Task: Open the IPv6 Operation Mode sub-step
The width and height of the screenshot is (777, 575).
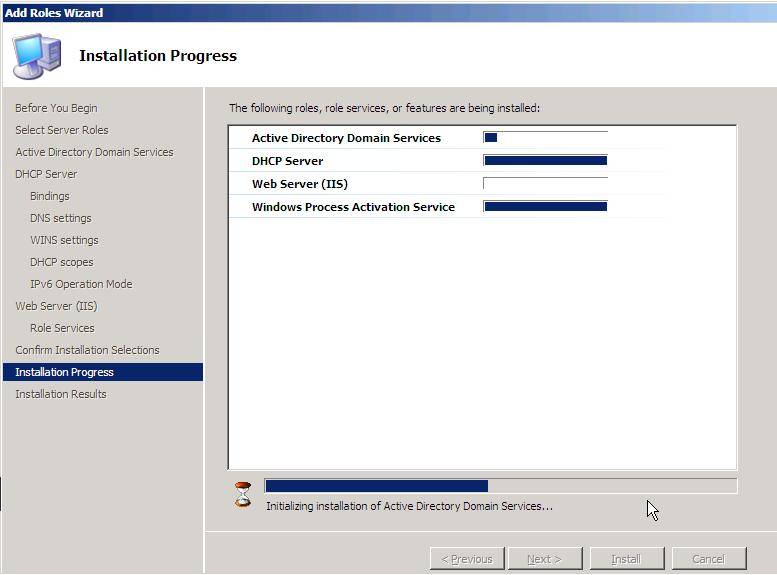Action: coord(81,284)
